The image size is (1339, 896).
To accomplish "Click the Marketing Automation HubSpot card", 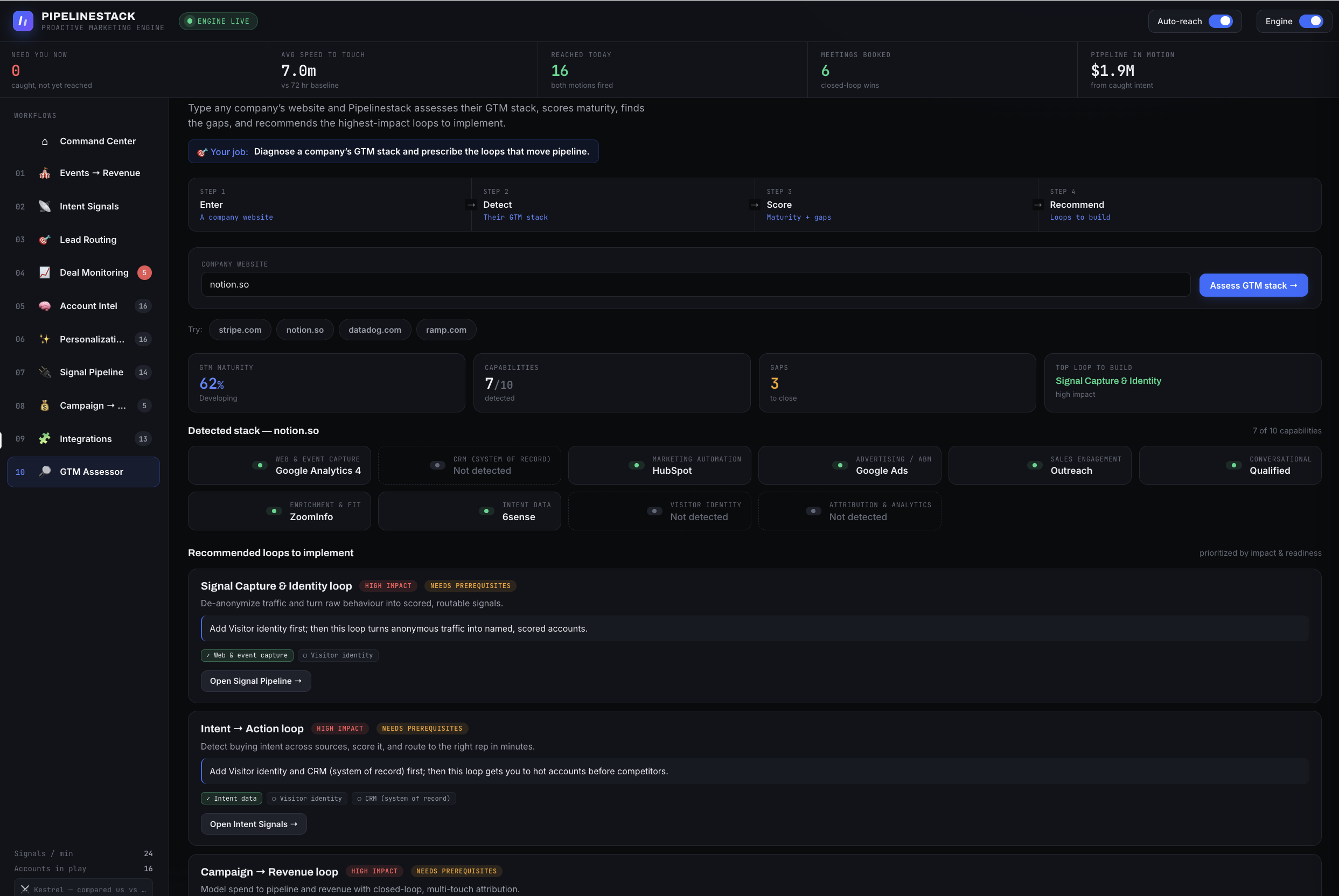I will click(x=659, y=465).
